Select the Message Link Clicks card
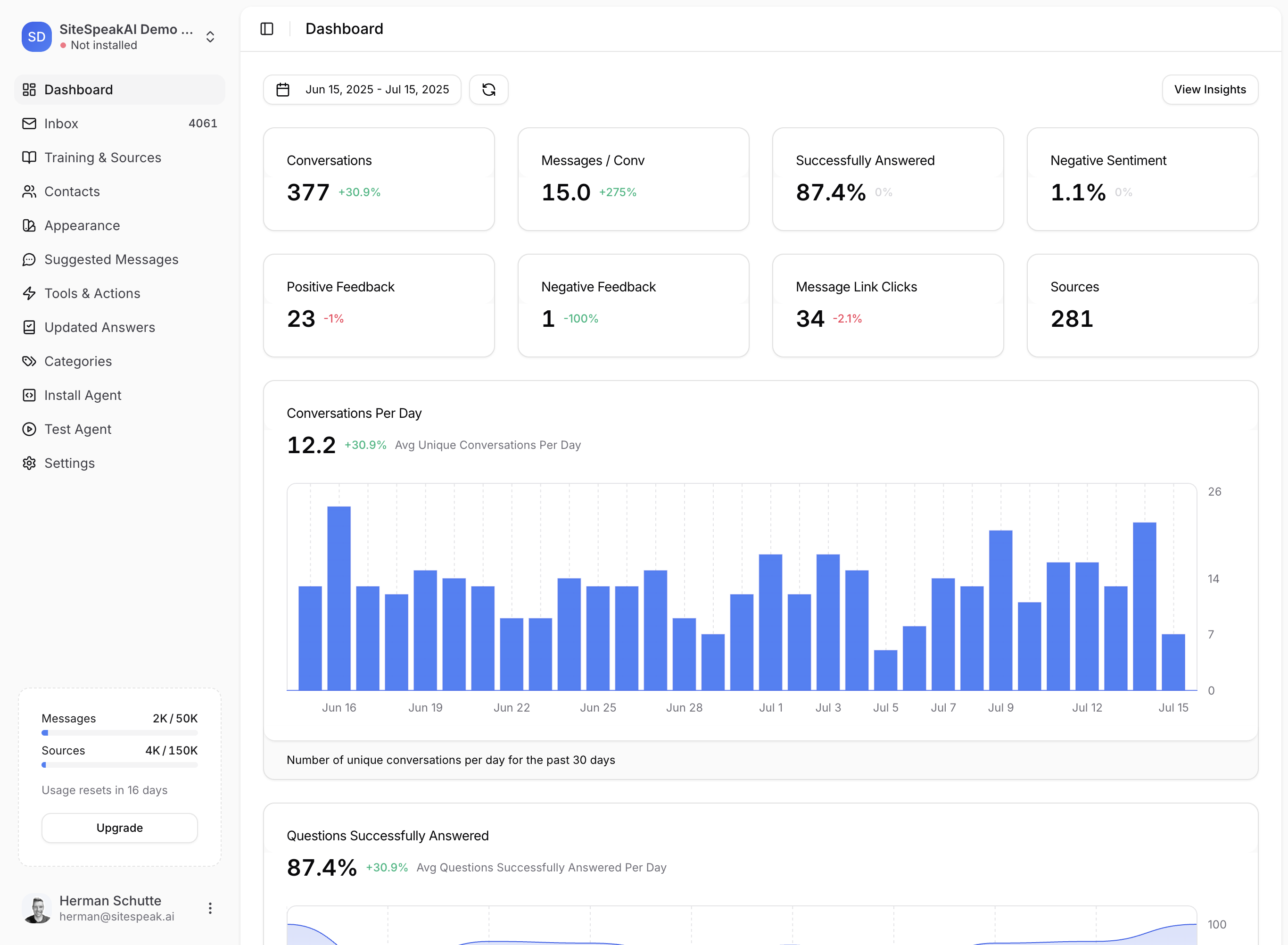This screenshot has width=1288, height=945. (888, 306)
